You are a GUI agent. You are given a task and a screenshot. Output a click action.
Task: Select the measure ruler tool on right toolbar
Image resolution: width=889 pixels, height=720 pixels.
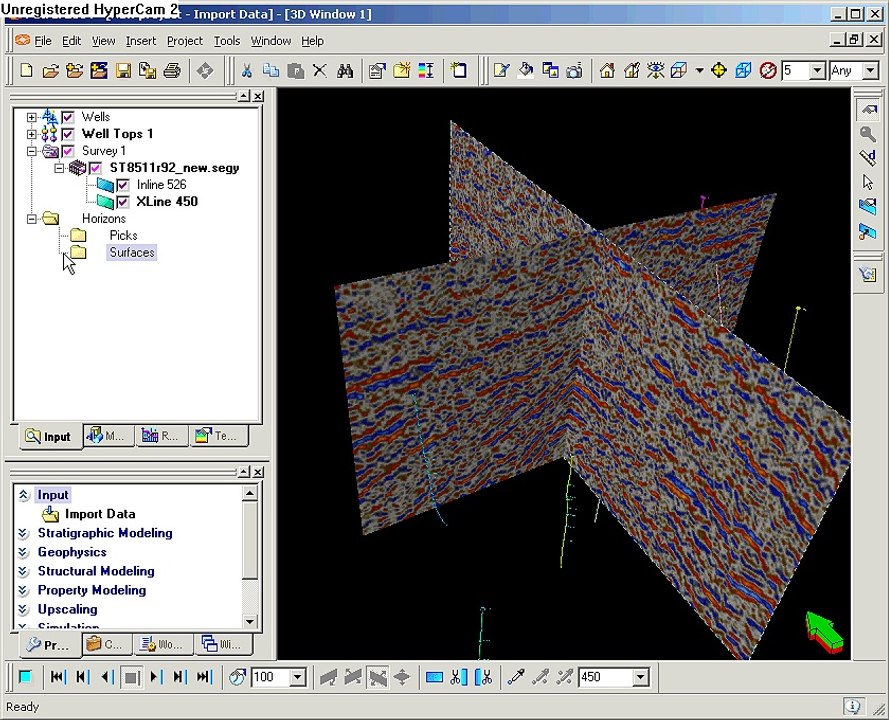(x=868, y=158)
